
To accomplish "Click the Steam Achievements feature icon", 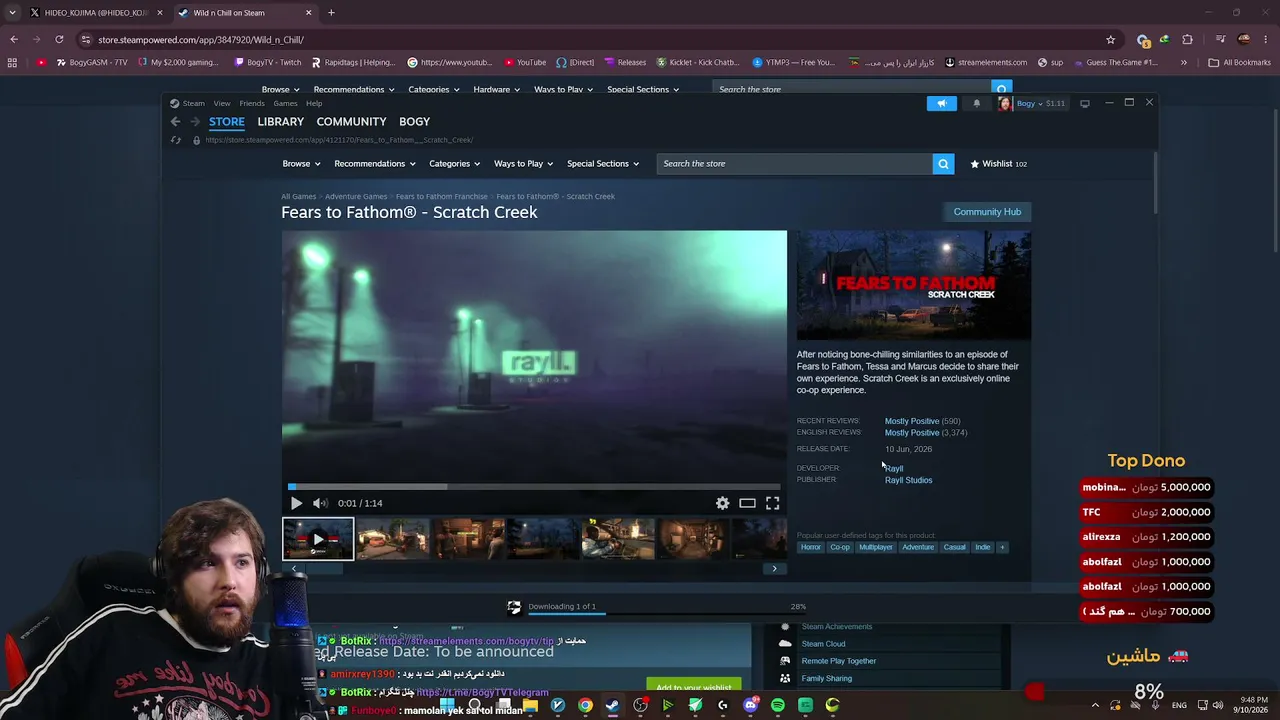I will click(785, 627).
